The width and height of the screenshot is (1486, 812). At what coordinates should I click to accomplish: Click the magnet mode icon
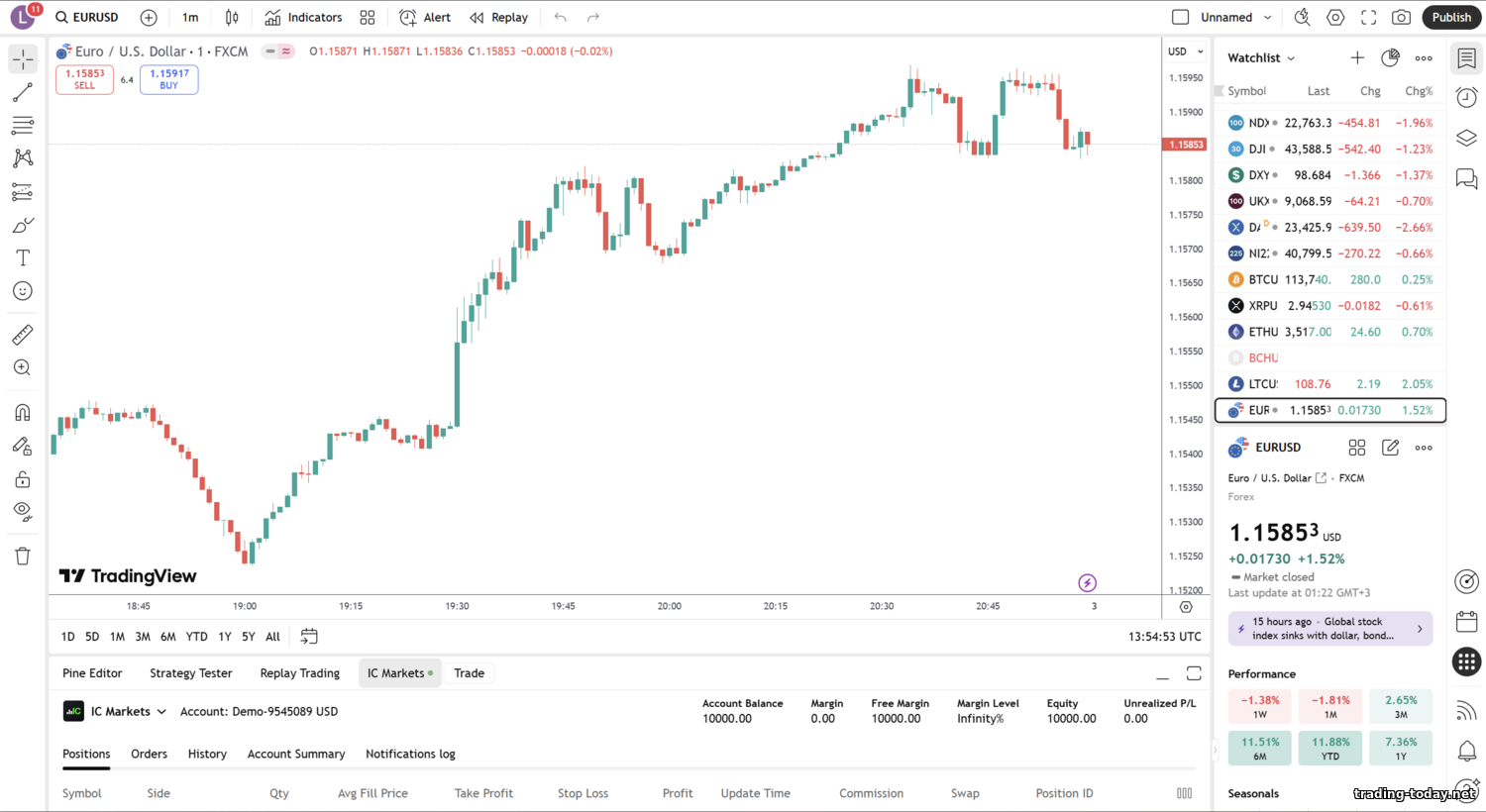coord(23,413)
